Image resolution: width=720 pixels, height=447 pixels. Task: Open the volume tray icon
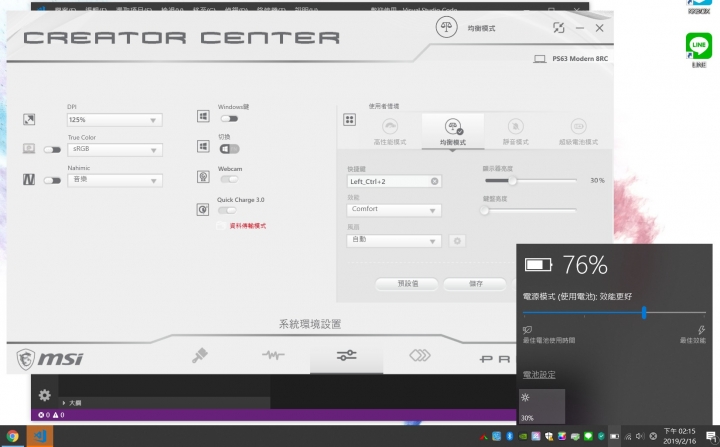click(640, 436)
